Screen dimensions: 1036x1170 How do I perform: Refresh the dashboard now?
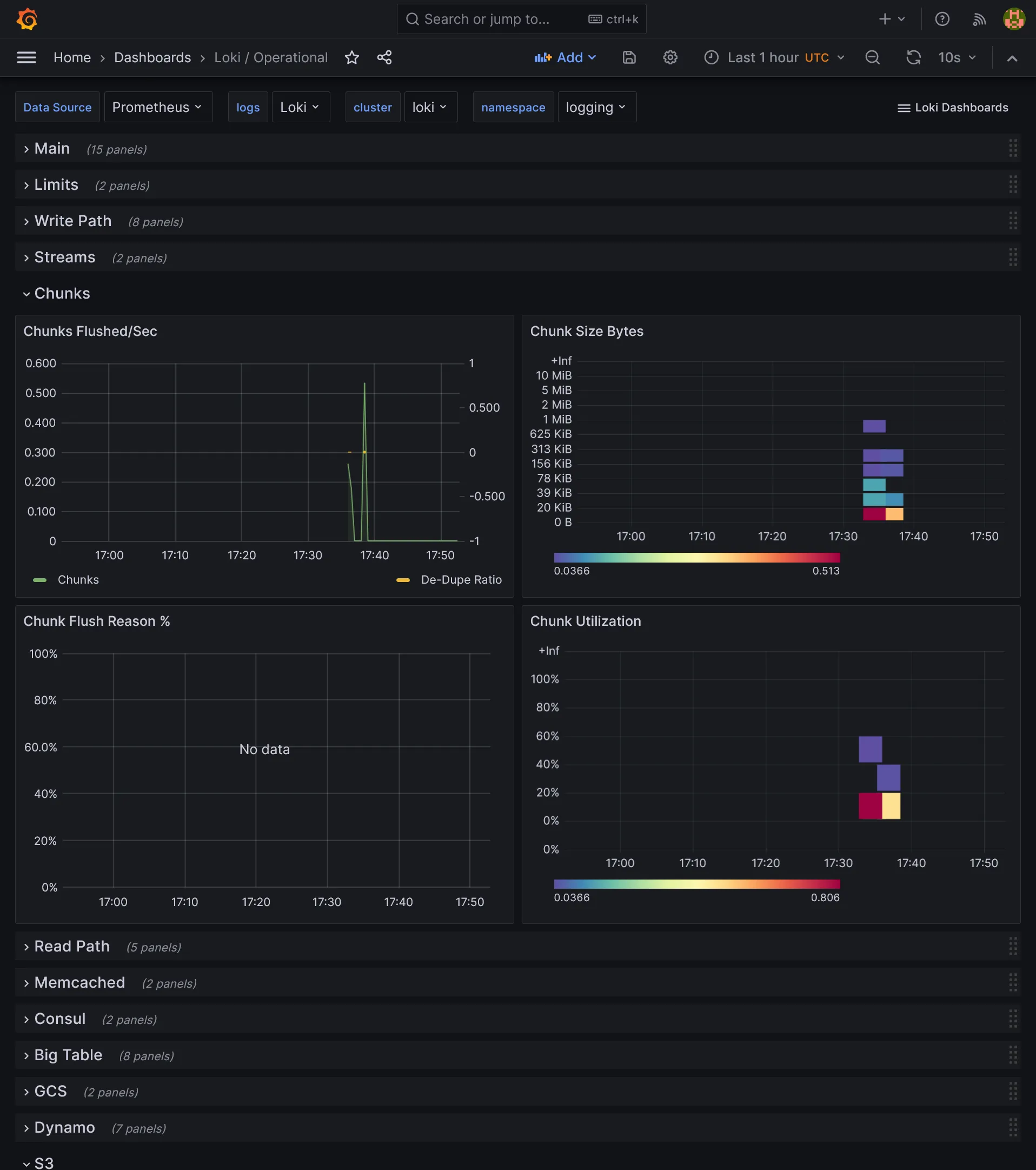pos(913,57)
